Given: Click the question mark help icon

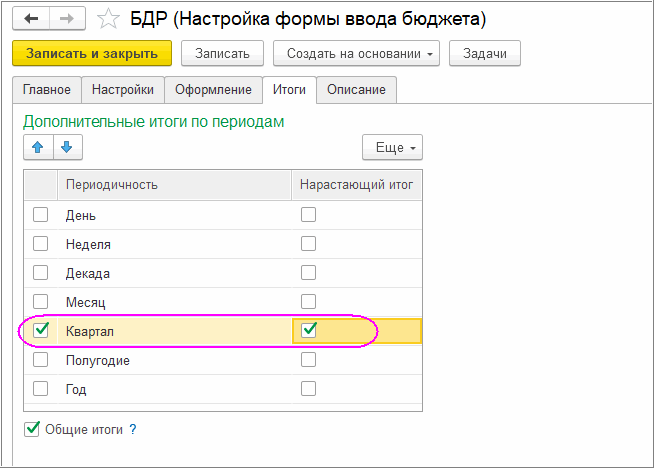Looking at the screenshot, I should click(132, 430).
